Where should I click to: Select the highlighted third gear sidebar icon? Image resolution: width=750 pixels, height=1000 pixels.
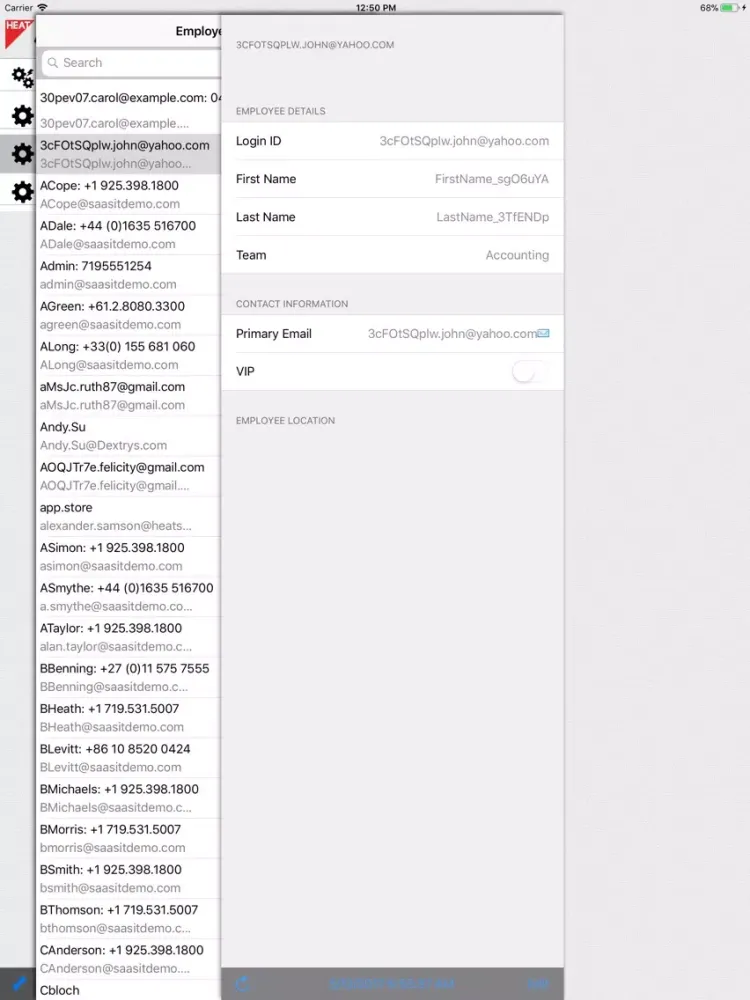point(21,153)
